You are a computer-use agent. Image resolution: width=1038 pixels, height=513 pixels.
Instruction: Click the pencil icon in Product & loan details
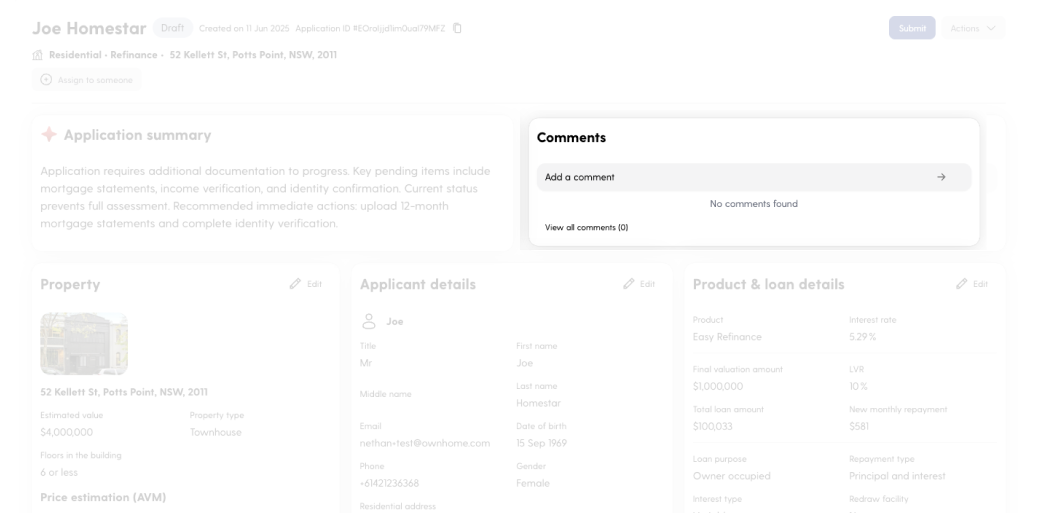tap(962, 284)
